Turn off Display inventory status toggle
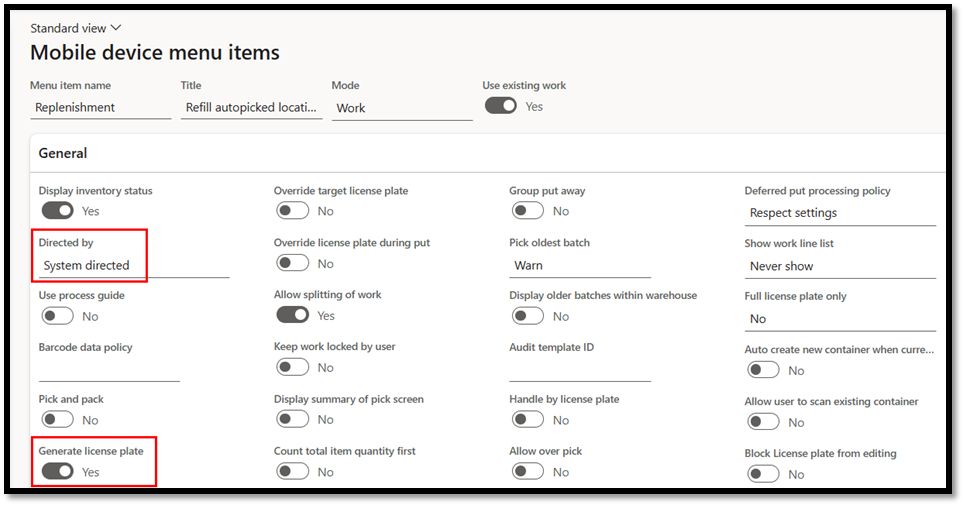The width and height of the screenshot is (965, 507). point(57,211)
